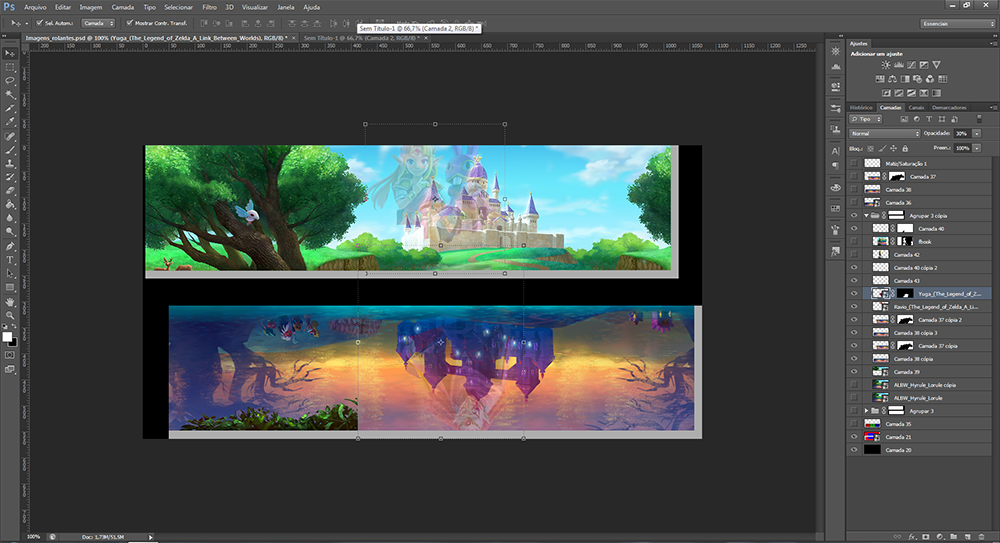Viewport: 1000px width, 543px height.
Task: Select the Hand tool
Action: [x=10, y=302]
